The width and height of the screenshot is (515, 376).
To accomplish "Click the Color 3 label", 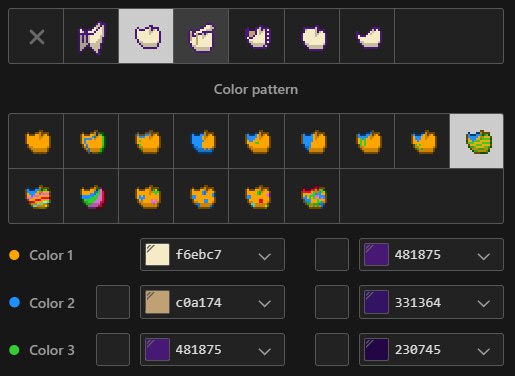I will 52,350.
